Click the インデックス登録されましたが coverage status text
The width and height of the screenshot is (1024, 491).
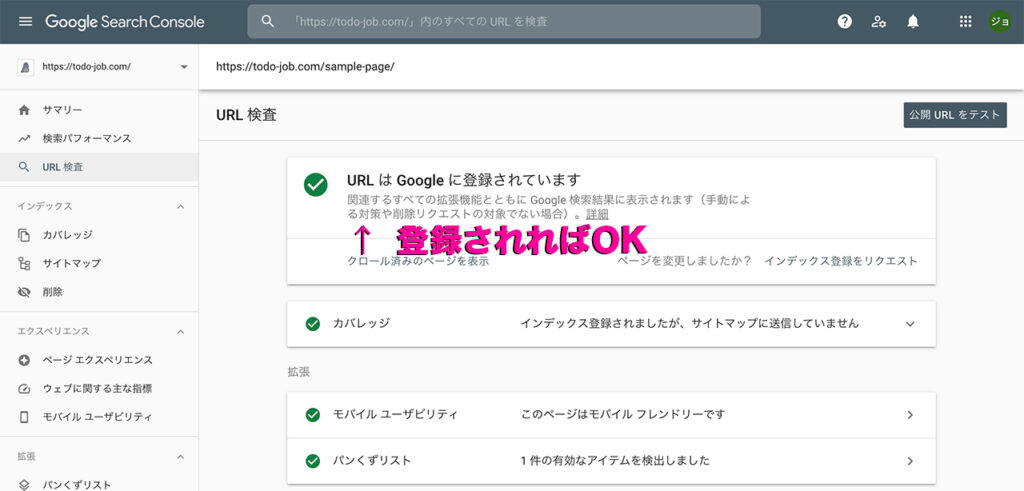[x=689, y=324]
